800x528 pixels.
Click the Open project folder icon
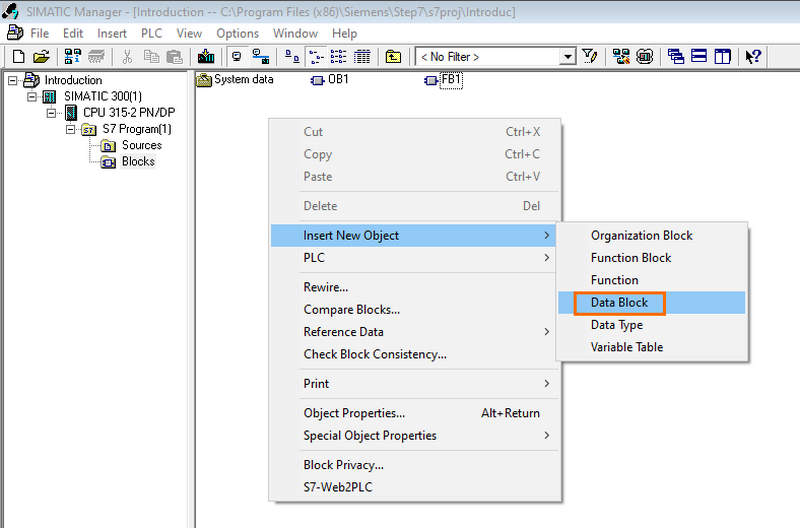pos(41,56)
